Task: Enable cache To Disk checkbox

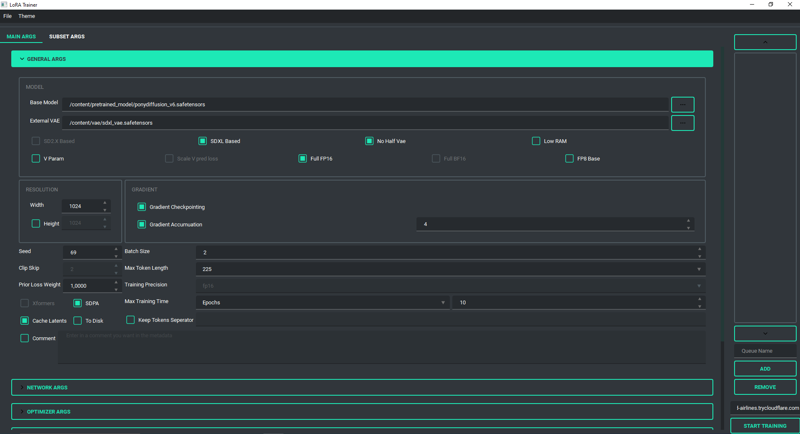Action: click(x=77, y=321)
